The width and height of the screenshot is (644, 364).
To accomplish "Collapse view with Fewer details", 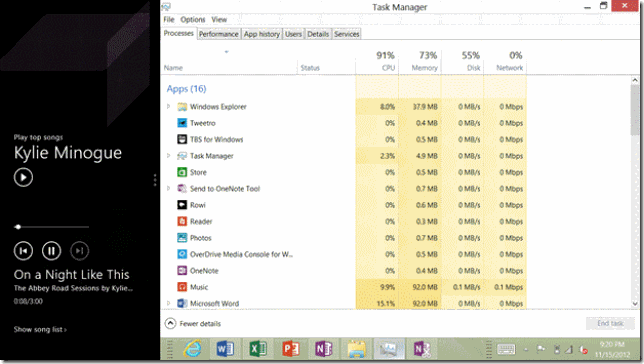I will coord(193,324).
